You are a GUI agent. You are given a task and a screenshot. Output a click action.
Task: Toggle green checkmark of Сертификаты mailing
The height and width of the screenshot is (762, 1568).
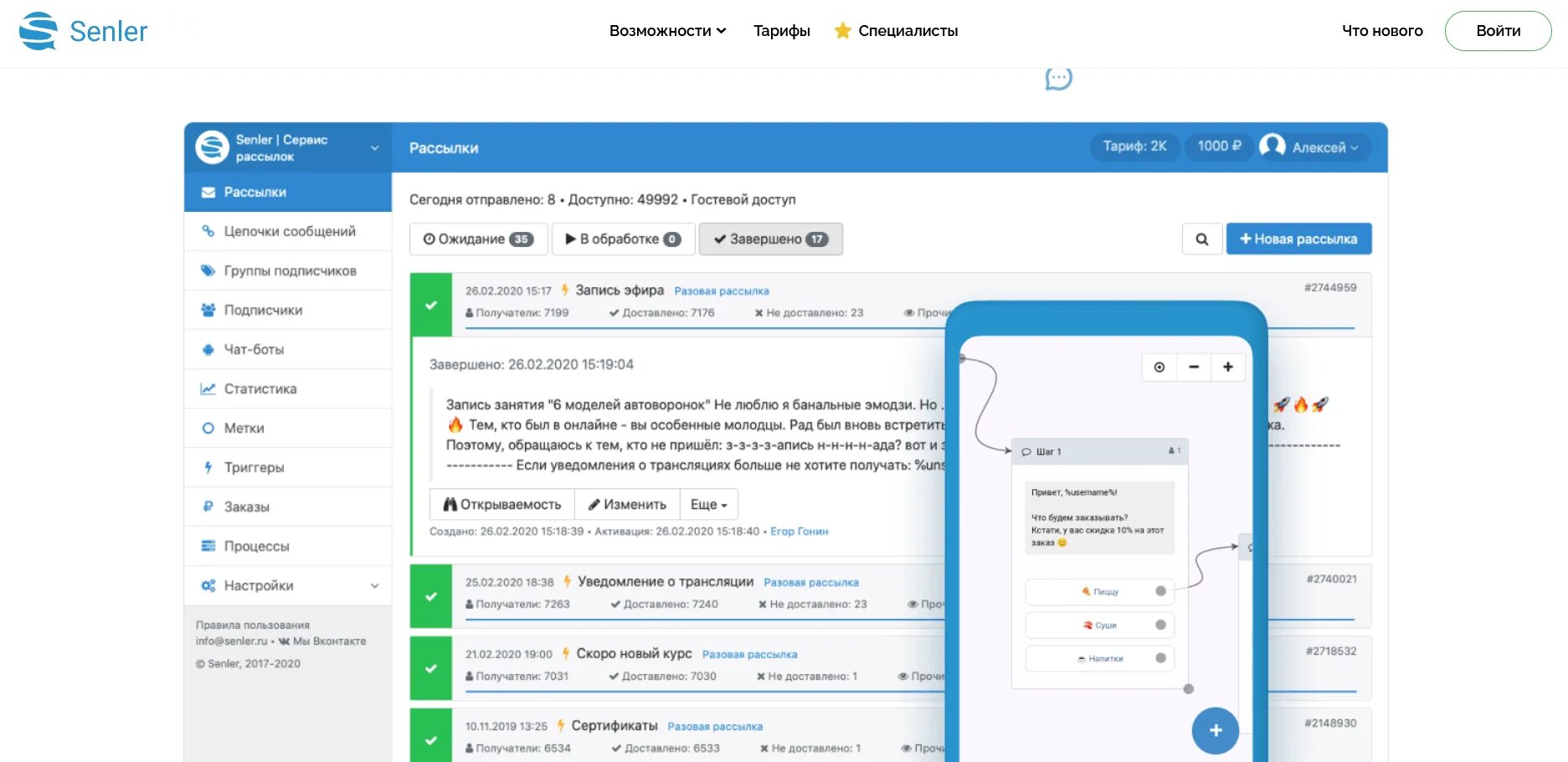431,740
